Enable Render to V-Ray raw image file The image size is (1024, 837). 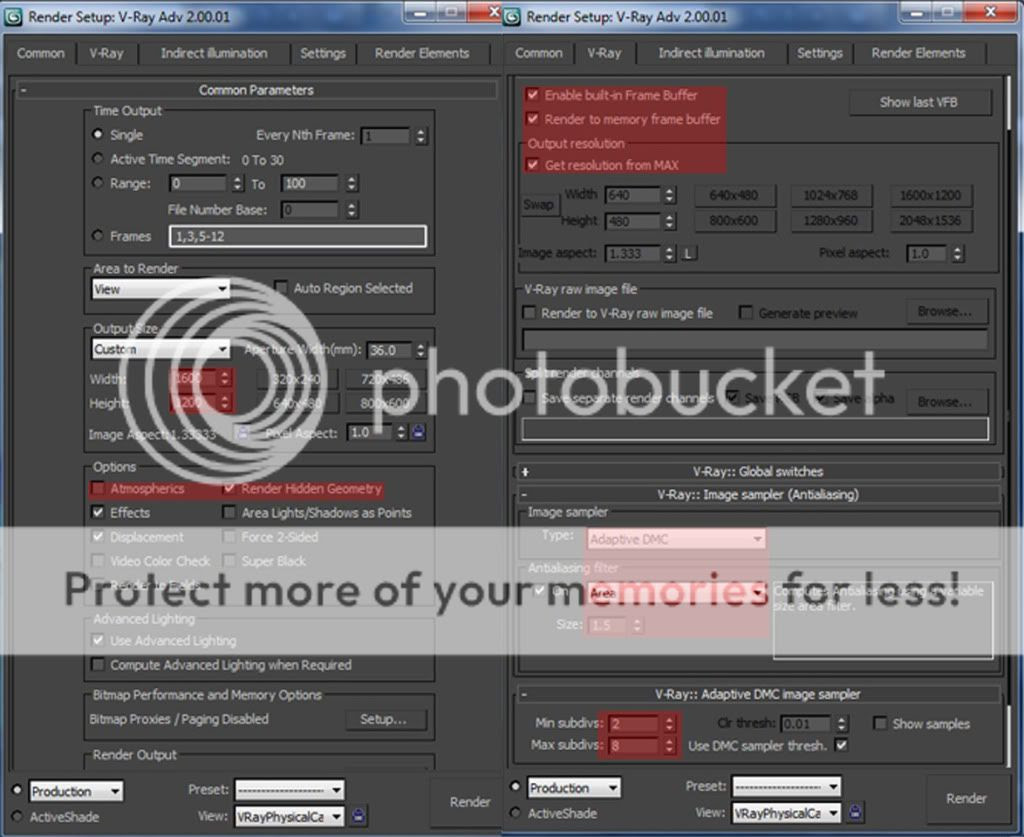coord(530,313)
